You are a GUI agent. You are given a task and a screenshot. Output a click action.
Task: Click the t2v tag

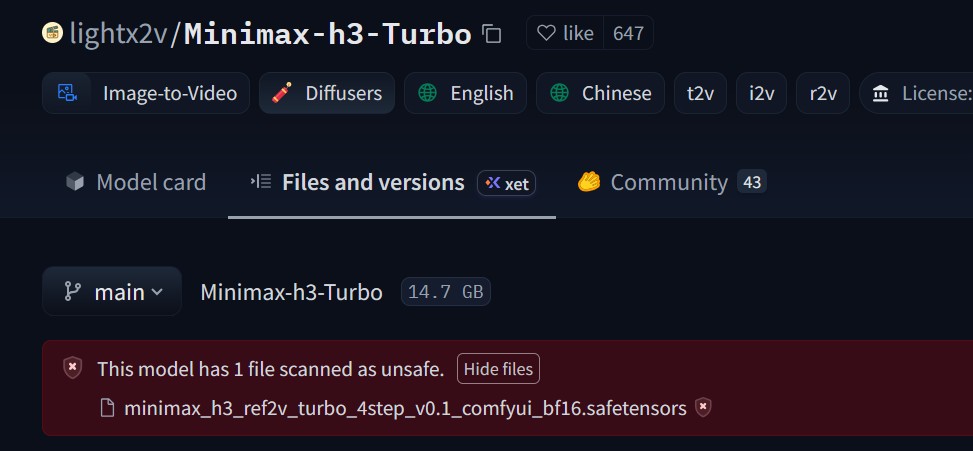(700, 93)
